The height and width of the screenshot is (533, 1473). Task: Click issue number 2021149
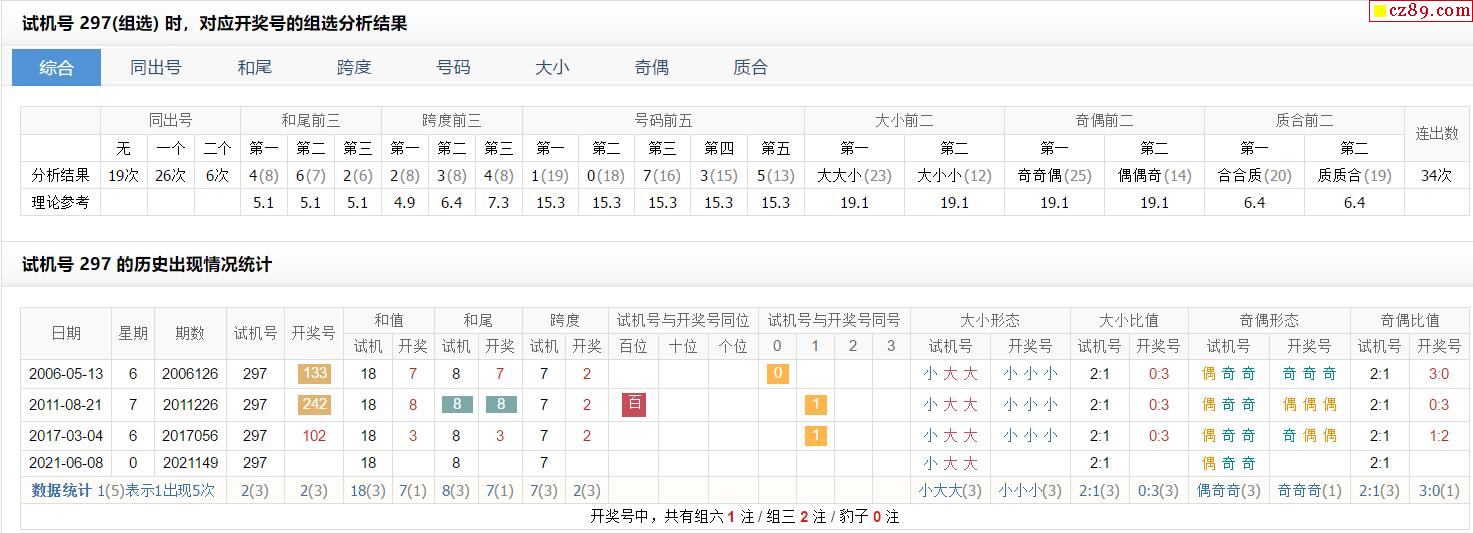point(190,463)
